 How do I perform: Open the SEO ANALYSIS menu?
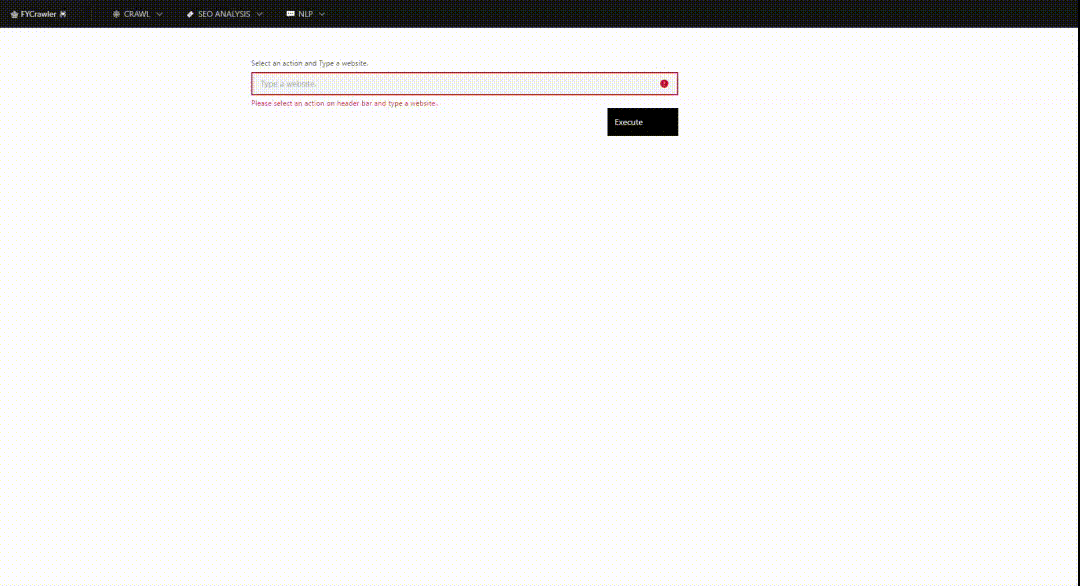224,14
